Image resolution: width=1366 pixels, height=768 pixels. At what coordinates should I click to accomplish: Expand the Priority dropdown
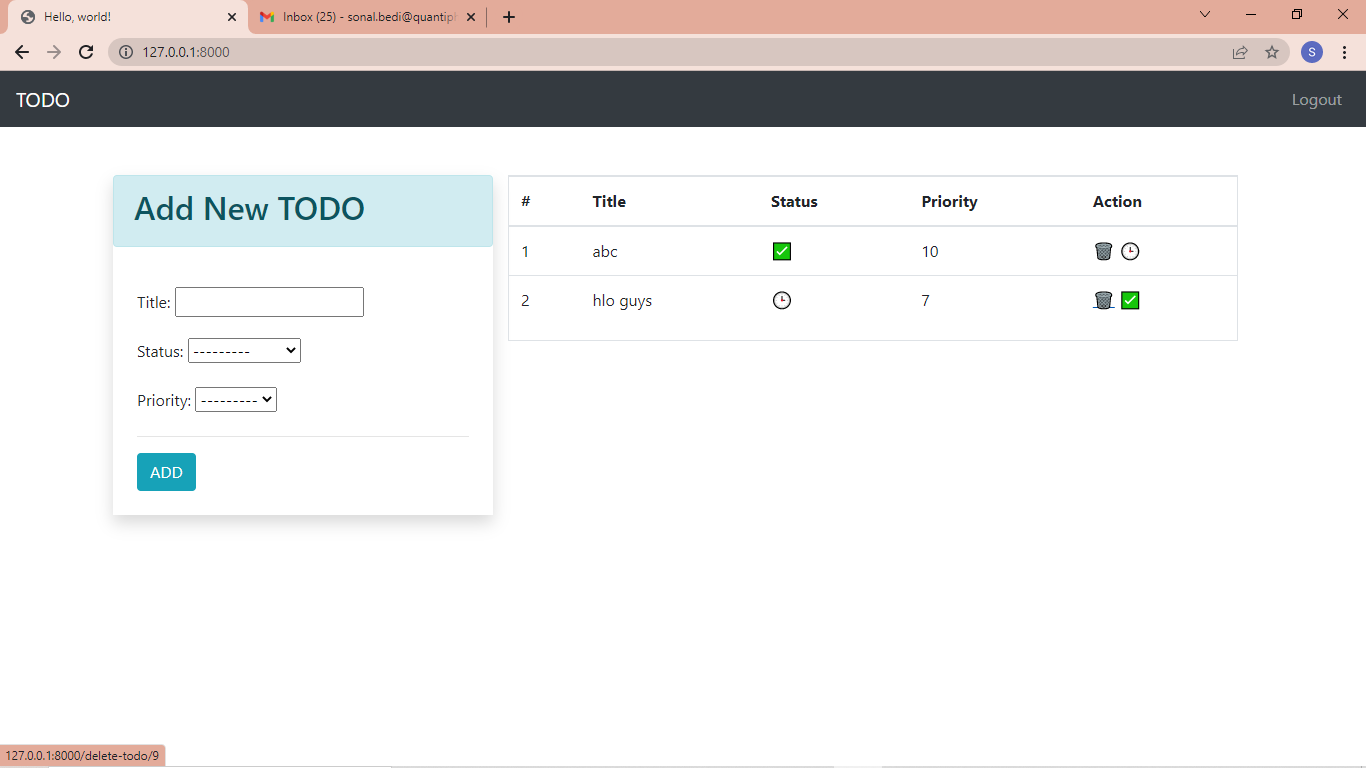[x=236, y=400]
